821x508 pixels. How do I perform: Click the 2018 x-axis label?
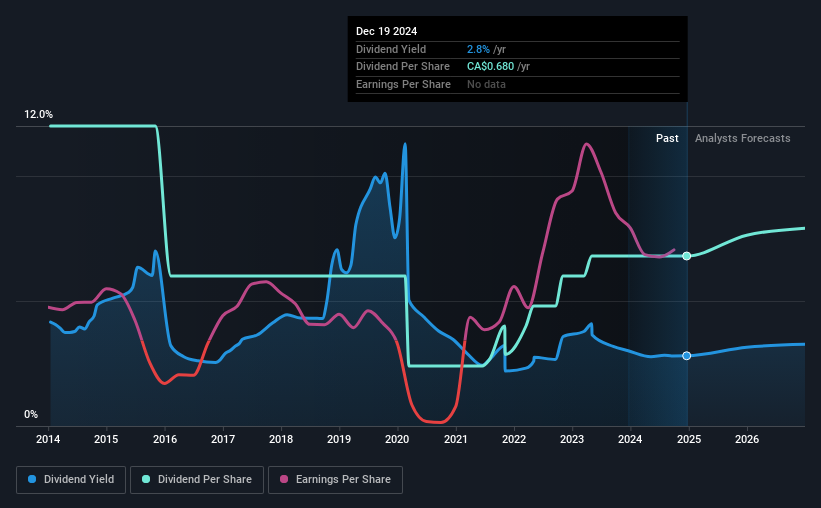[x=281, y=439]
